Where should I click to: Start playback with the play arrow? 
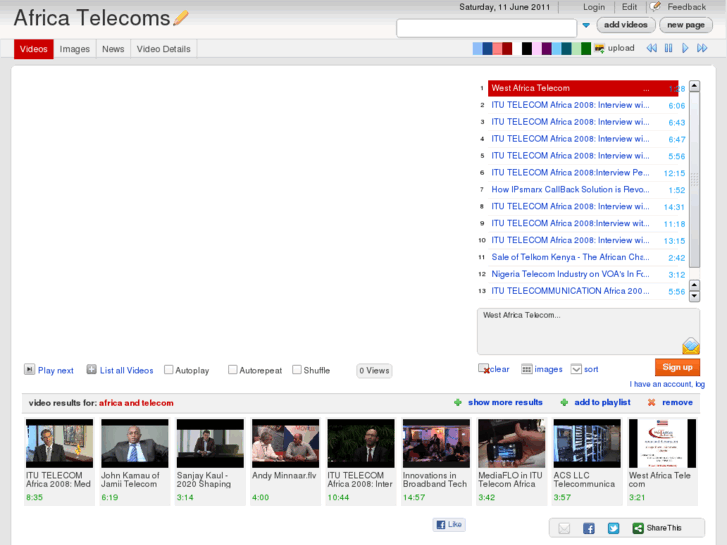[x=685, y=48]
